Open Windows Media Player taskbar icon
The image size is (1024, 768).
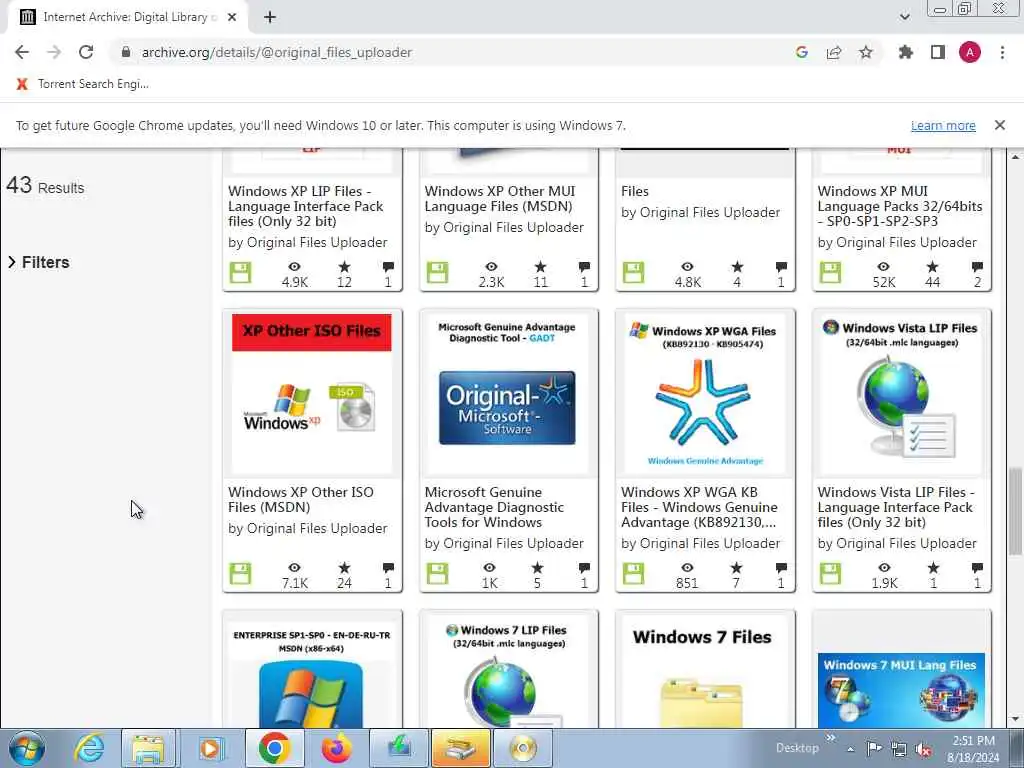[210, 748]
